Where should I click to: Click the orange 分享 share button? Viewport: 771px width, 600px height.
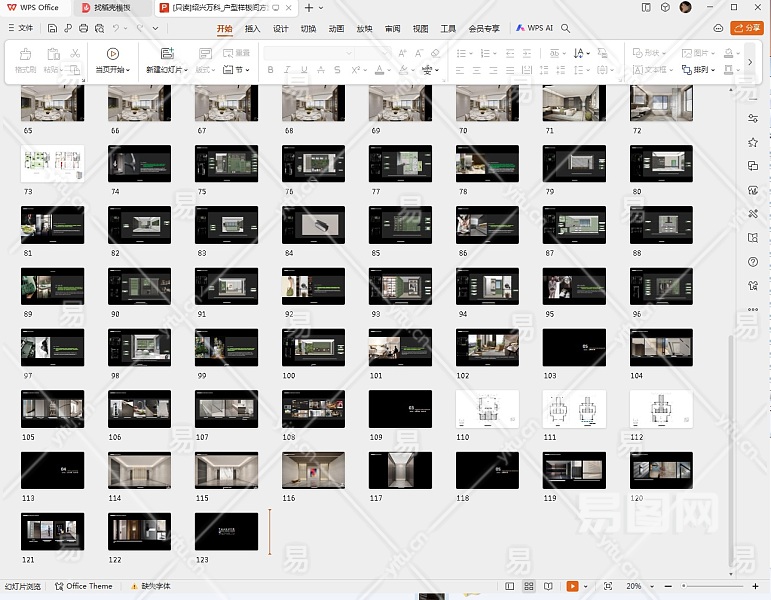pyautogui.click(x=746, y=28)
